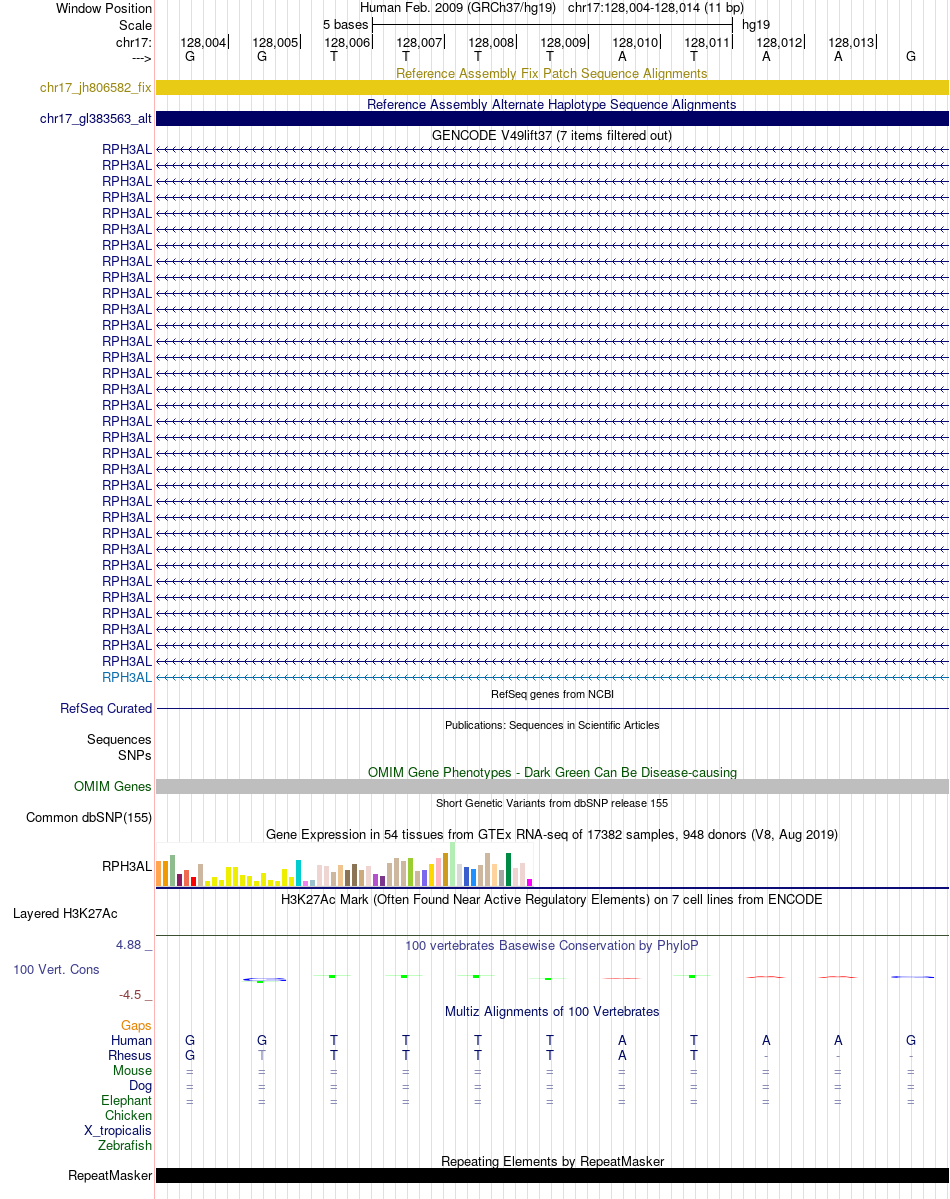
Task: Click 'Human Feb. 2009 (GRCh37/hg19)' header text
Action: click(458, 8)
